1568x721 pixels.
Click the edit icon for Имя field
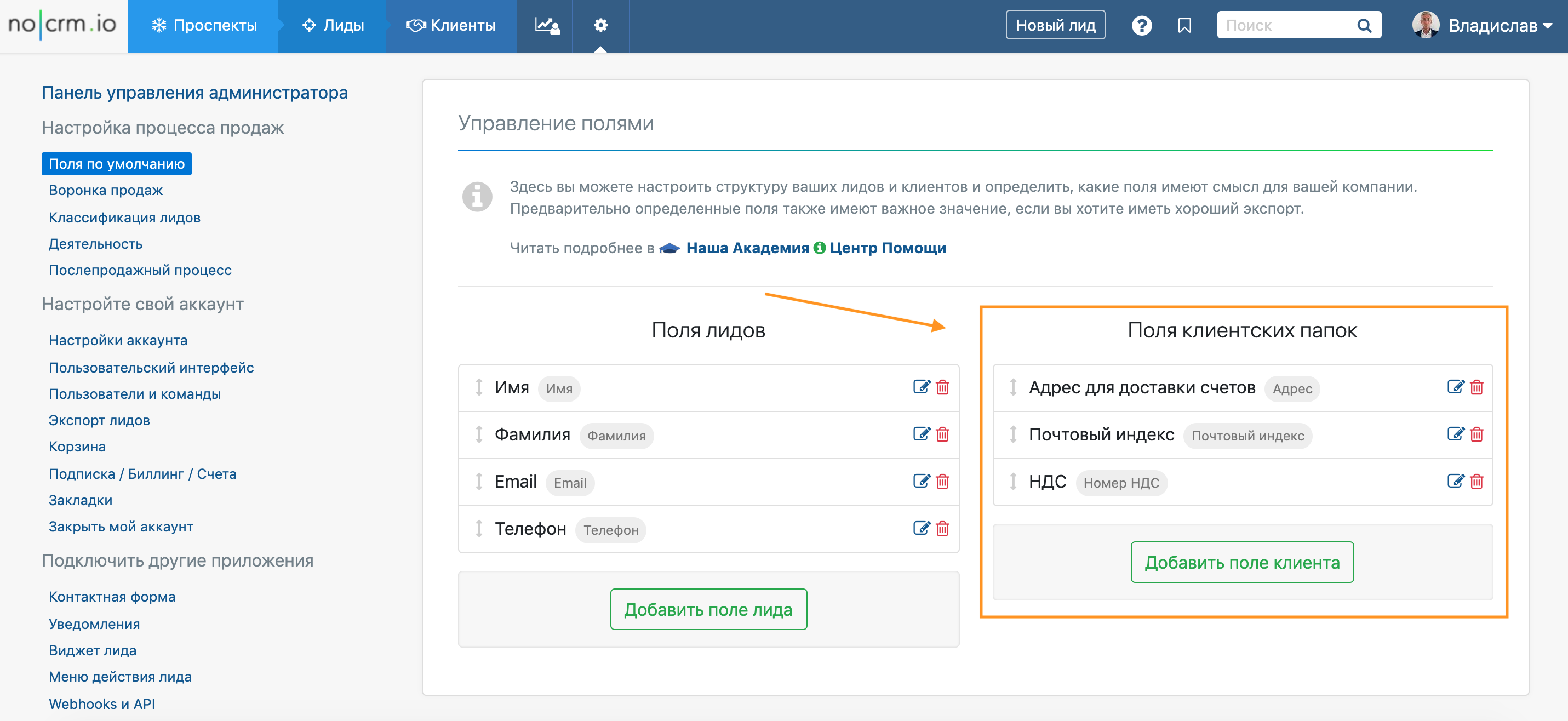(x=921, y=387)
